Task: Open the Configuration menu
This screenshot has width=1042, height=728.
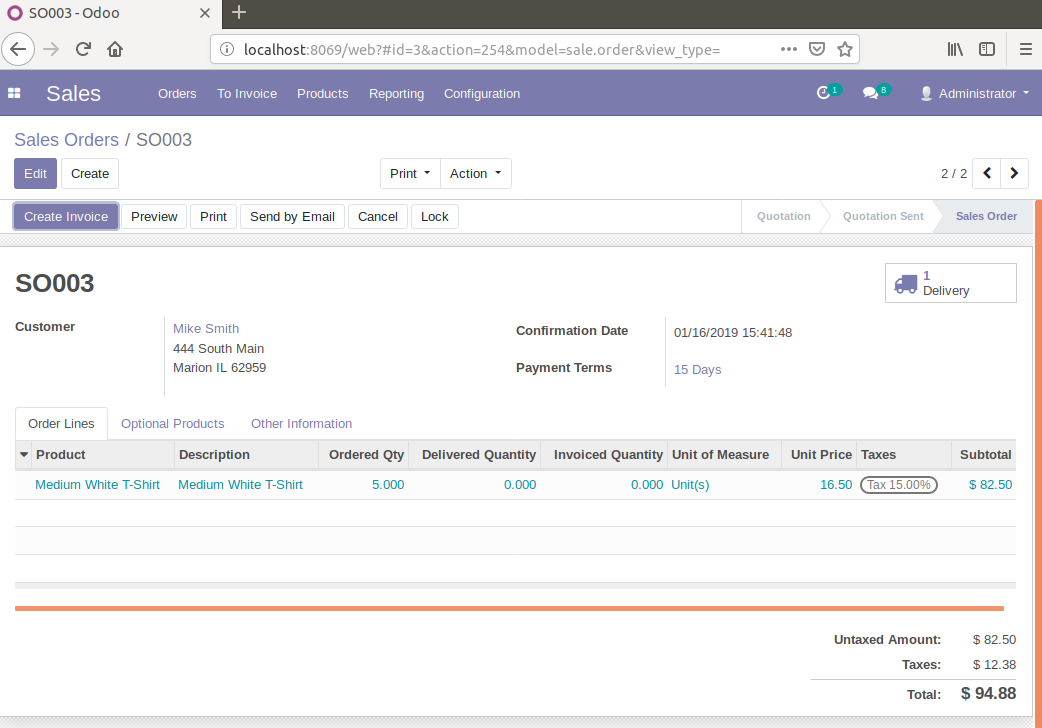Action: coord(482,94)
